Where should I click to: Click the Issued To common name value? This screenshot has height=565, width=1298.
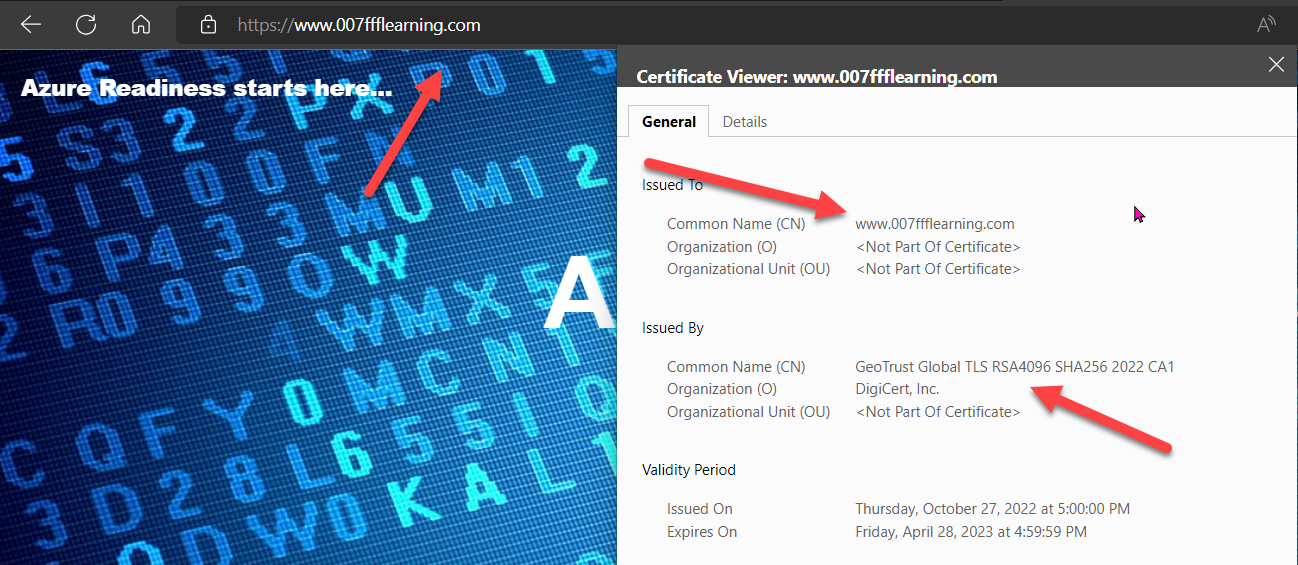coord(935,224)
